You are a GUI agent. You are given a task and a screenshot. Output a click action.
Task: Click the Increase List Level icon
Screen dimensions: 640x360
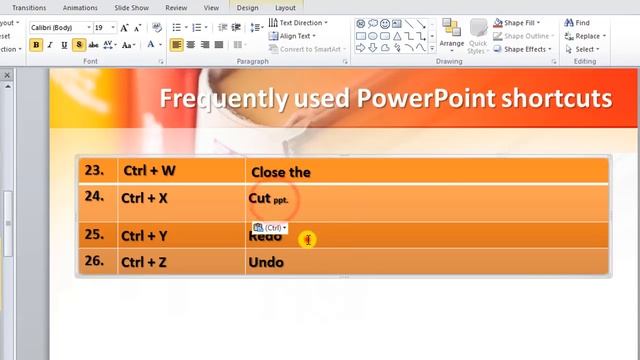[x=236, y=27]
